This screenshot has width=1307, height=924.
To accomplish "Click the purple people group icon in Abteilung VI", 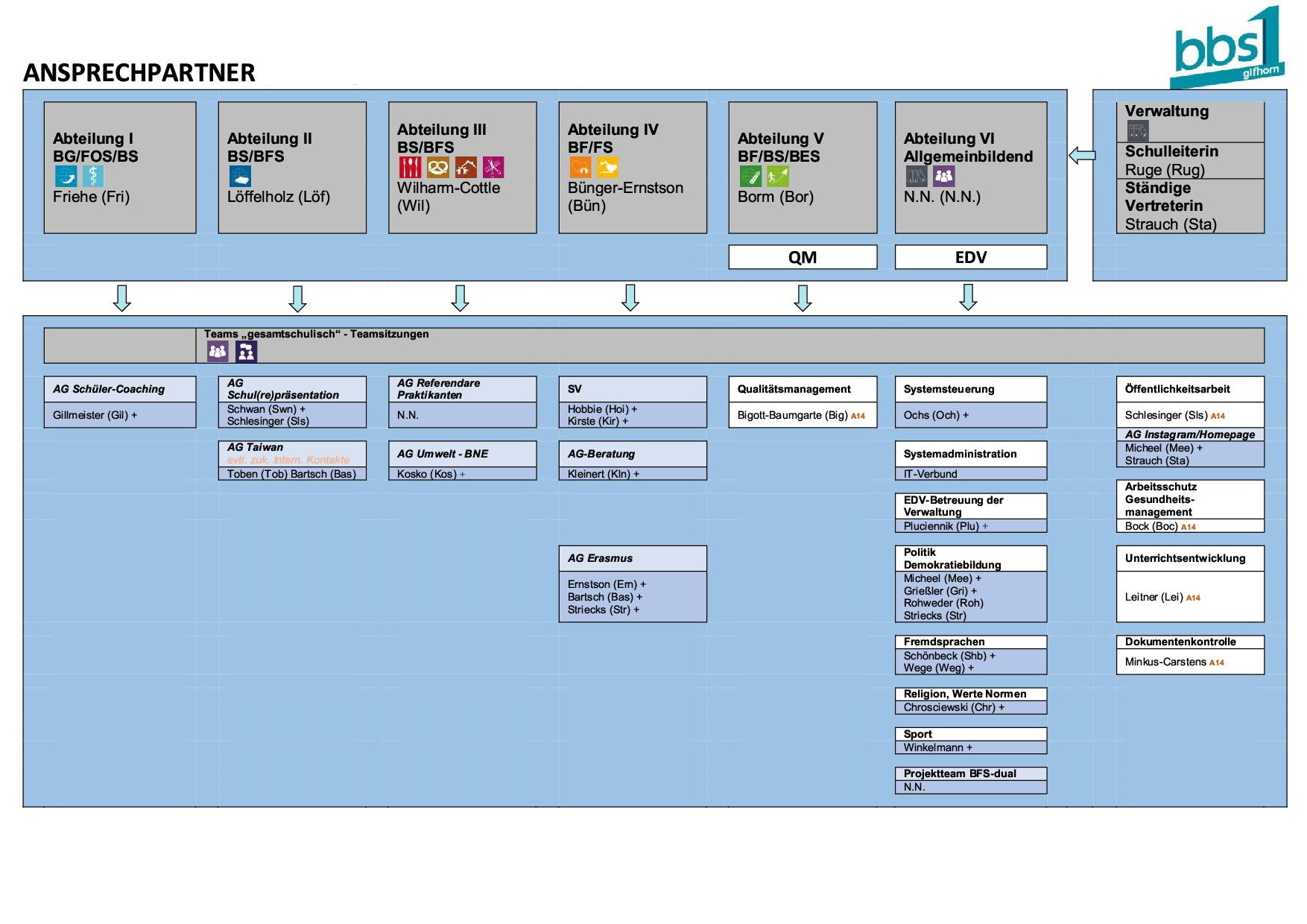I will tap(944, 176).
